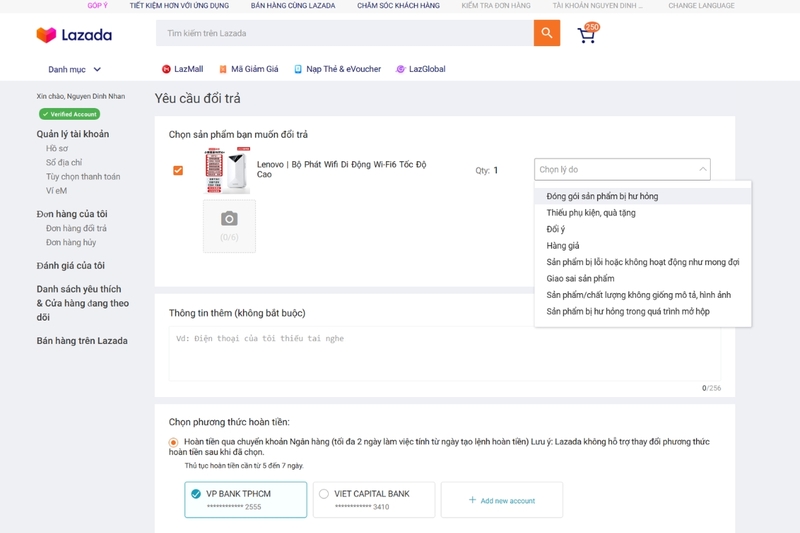Focus the Tìm kiếm trên Lazada search field
800x533 pixels.
(345, 33)
